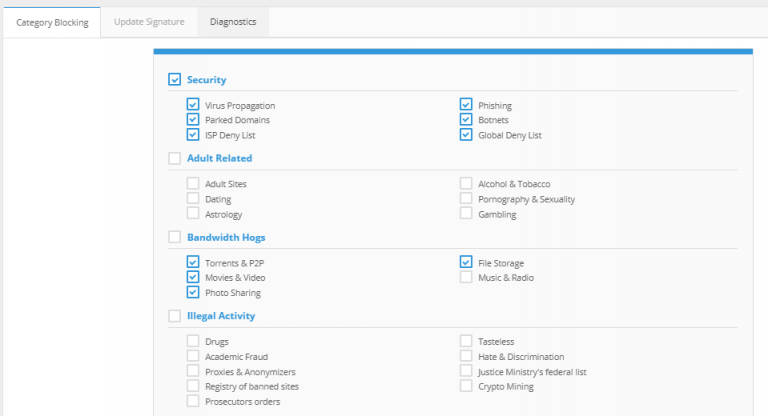Toggle the Botnets checkbox off

(466, 119)
